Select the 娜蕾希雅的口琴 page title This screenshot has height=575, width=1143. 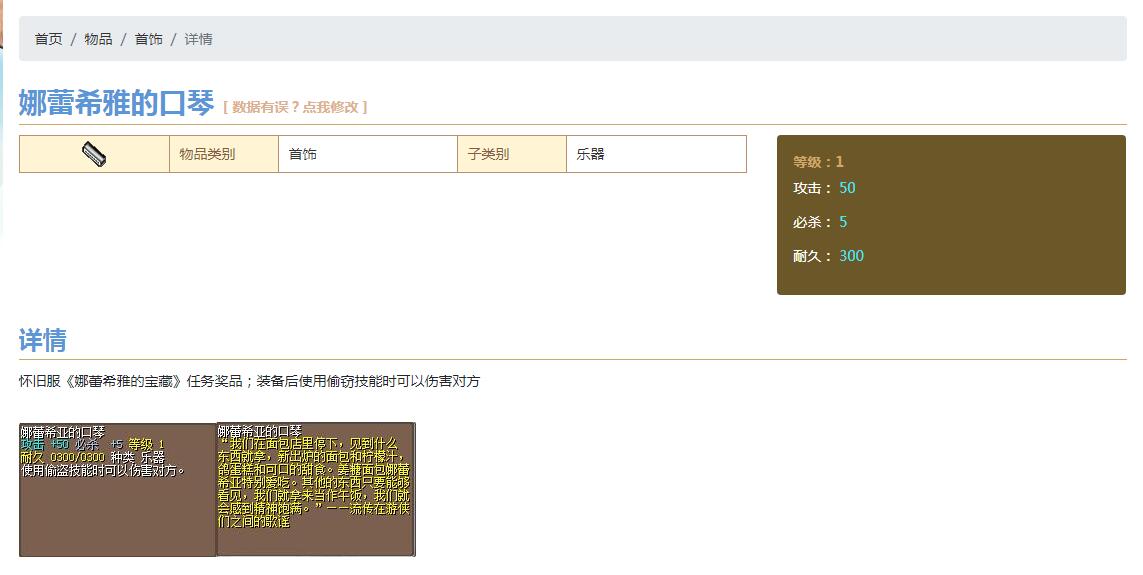[x=116, y=103]
